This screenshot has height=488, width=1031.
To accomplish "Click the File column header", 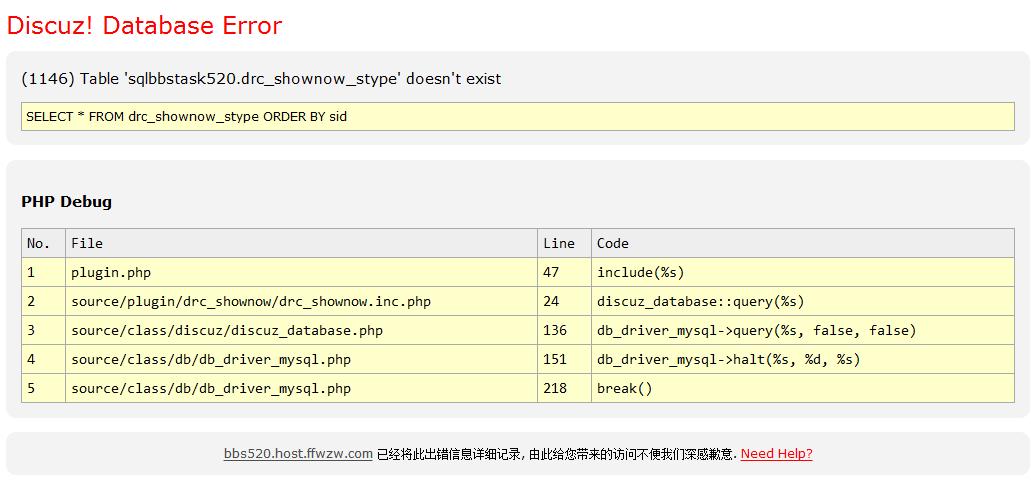I will click(87, 243).
